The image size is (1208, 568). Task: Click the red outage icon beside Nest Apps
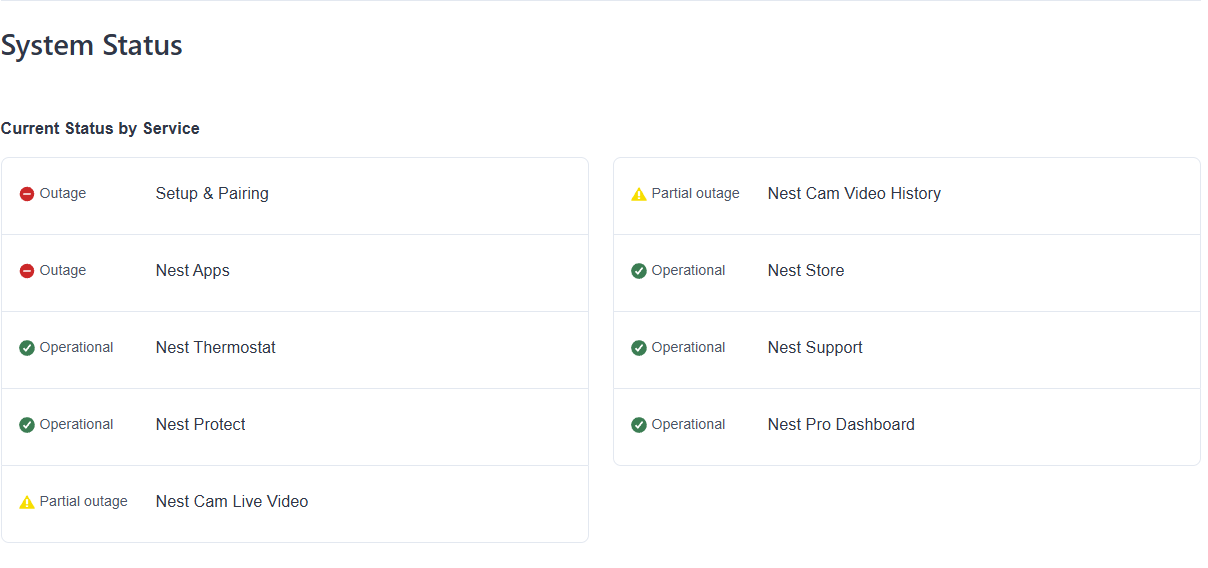[27, 271]
